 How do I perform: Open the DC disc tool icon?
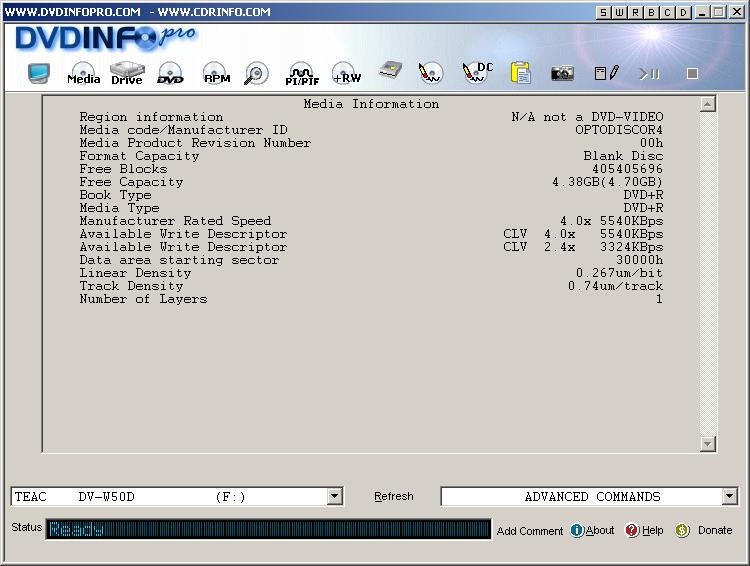[477, 72]
